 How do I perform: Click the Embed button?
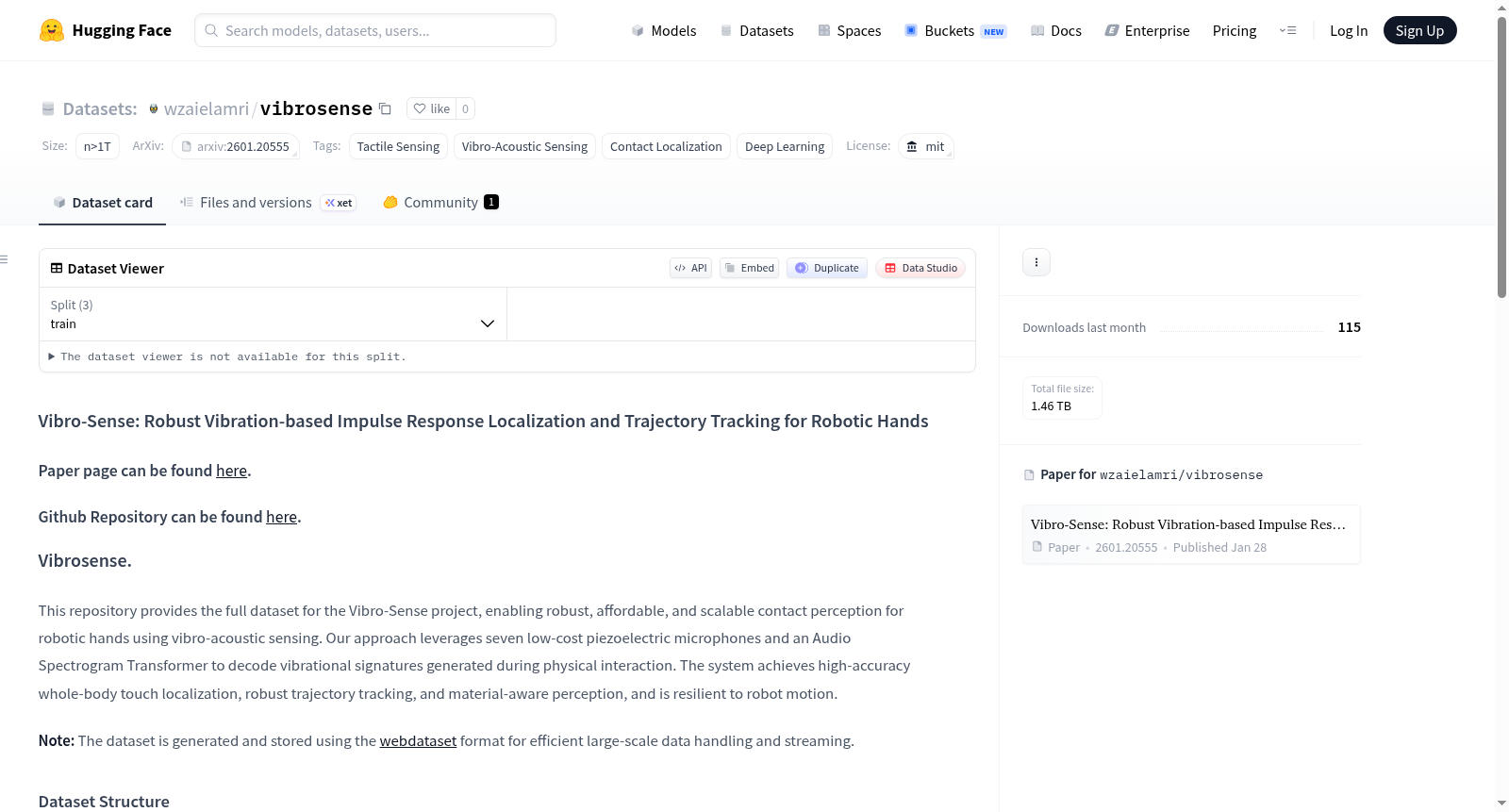click(x=749, y=268)
